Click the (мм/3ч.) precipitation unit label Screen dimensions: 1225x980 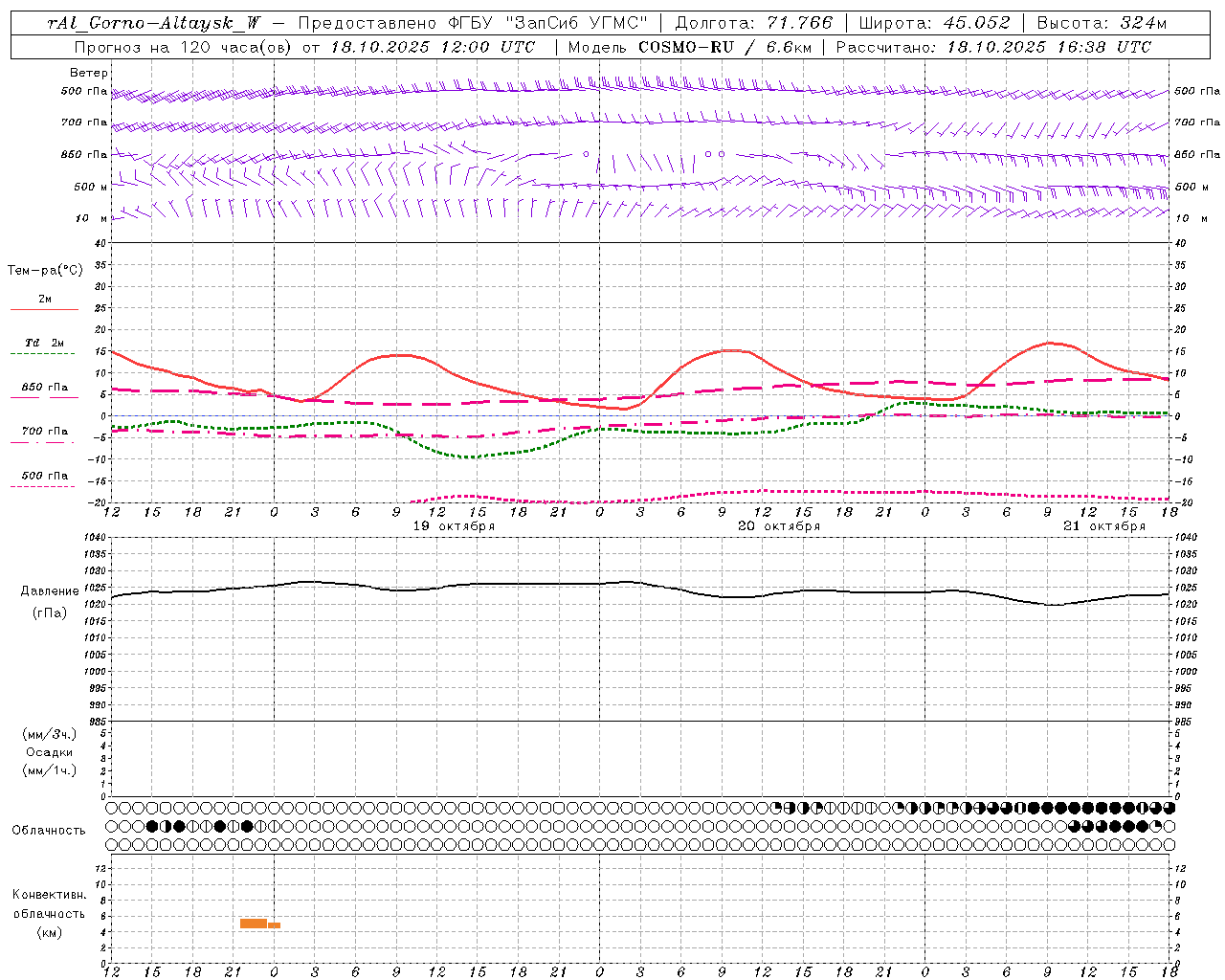coord(50,734)
